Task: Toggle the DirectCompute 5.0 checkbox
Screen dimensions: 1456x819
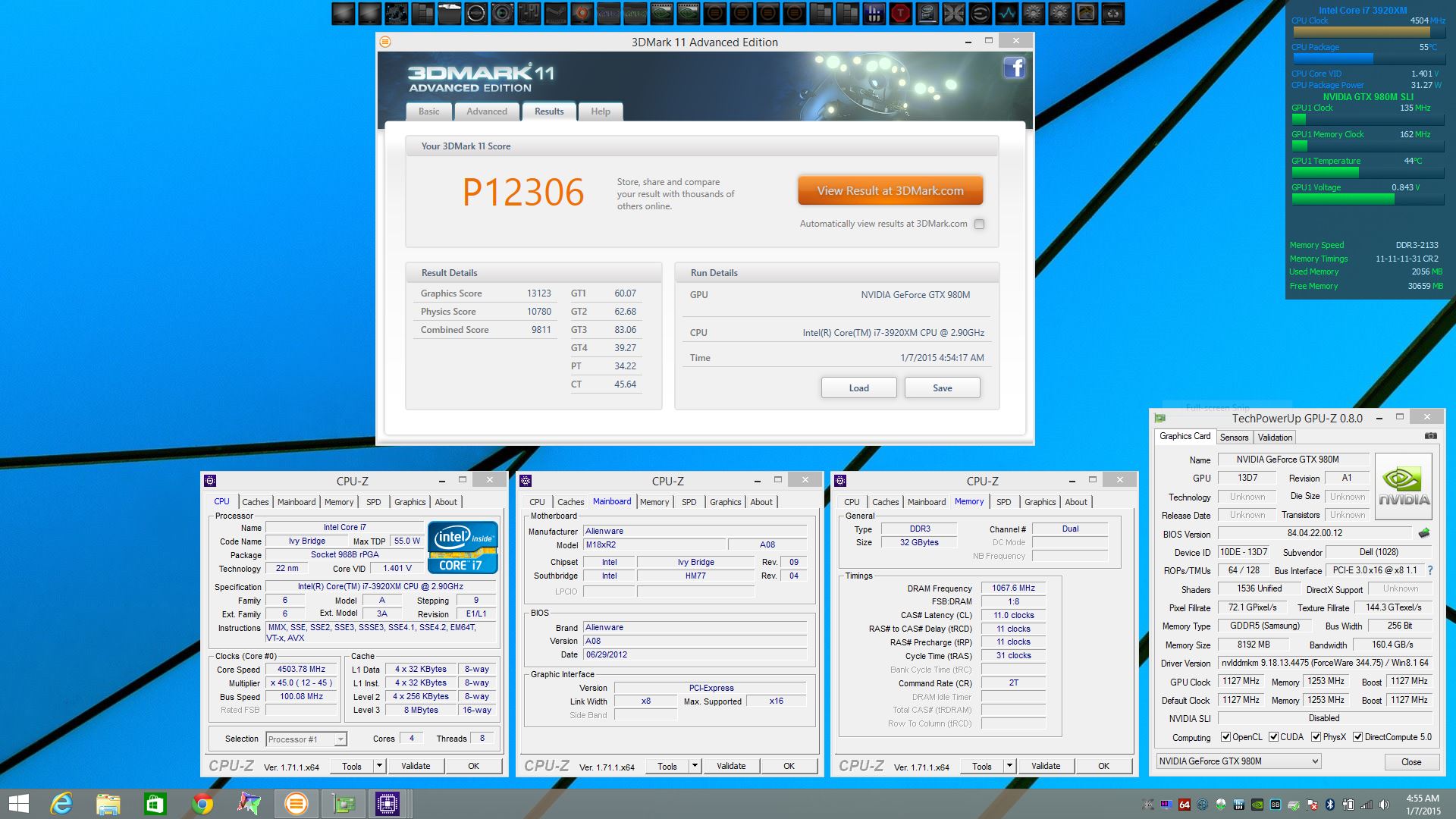Action: point(1358,737)
